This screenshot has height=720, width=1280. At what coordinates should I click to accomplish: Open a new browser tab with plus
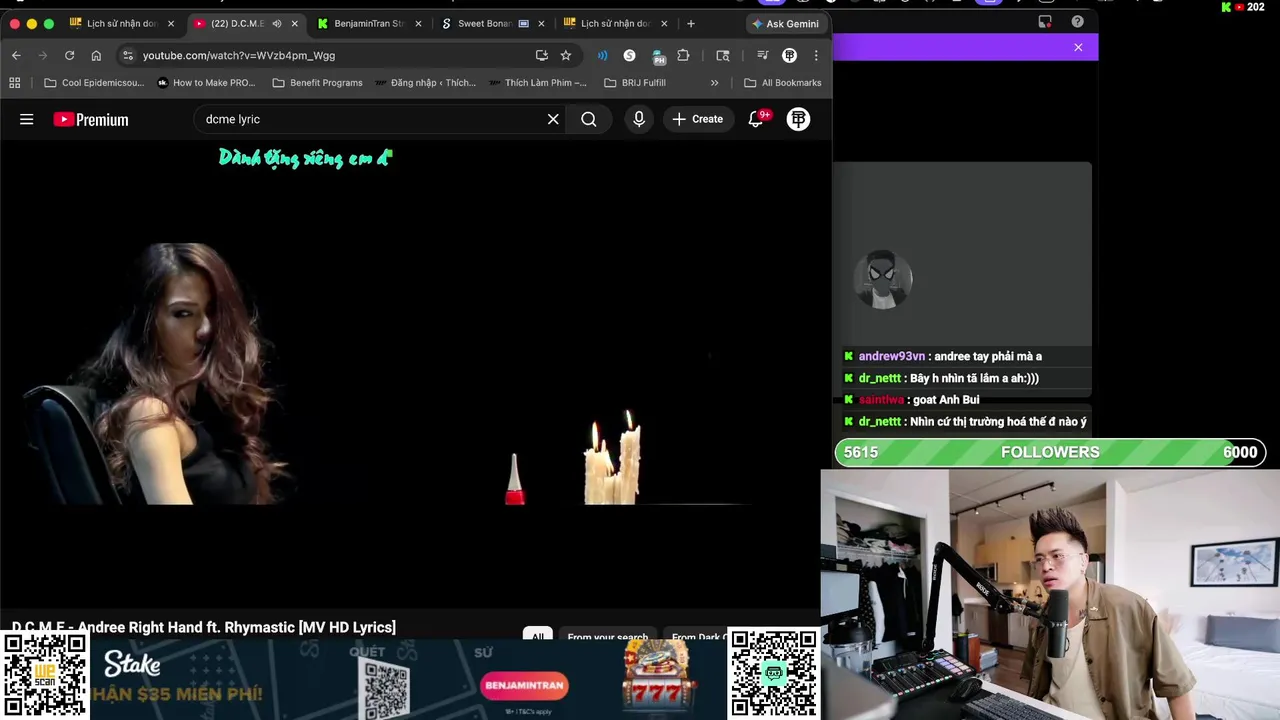[x=690, y=23]
